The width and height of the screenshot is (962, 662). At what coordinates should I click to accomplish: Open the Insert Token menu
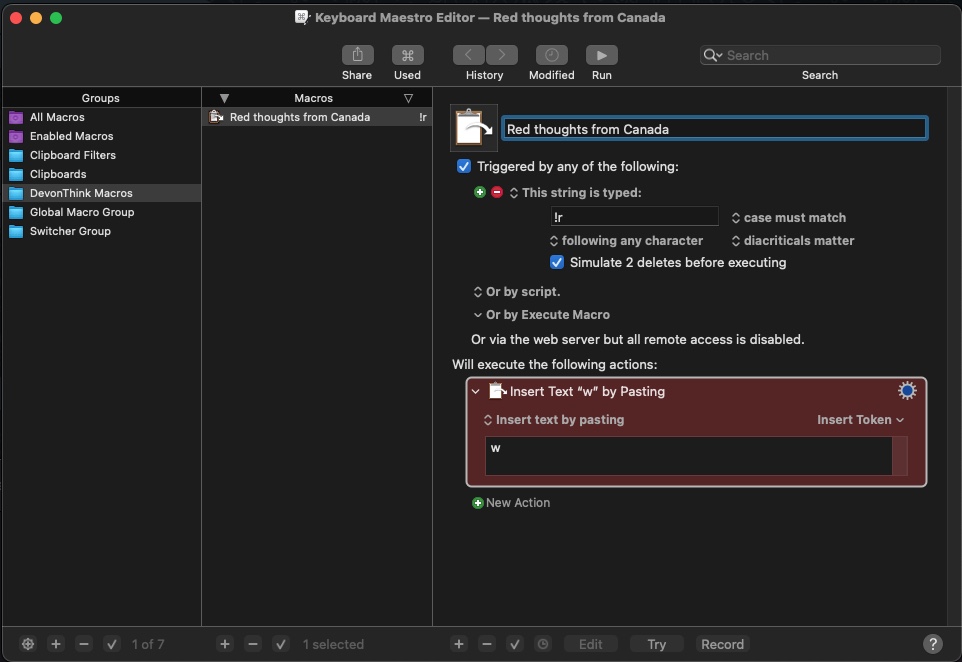coord(860,420)
